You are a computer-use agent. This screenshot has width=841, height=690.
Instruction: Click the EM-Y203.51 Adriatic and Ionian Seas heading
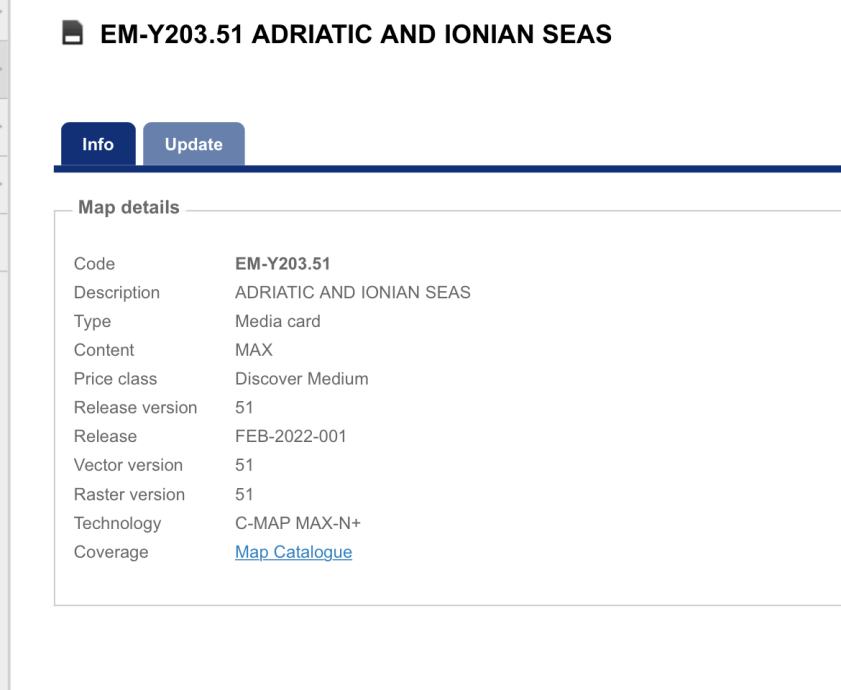tap(356, 36)
